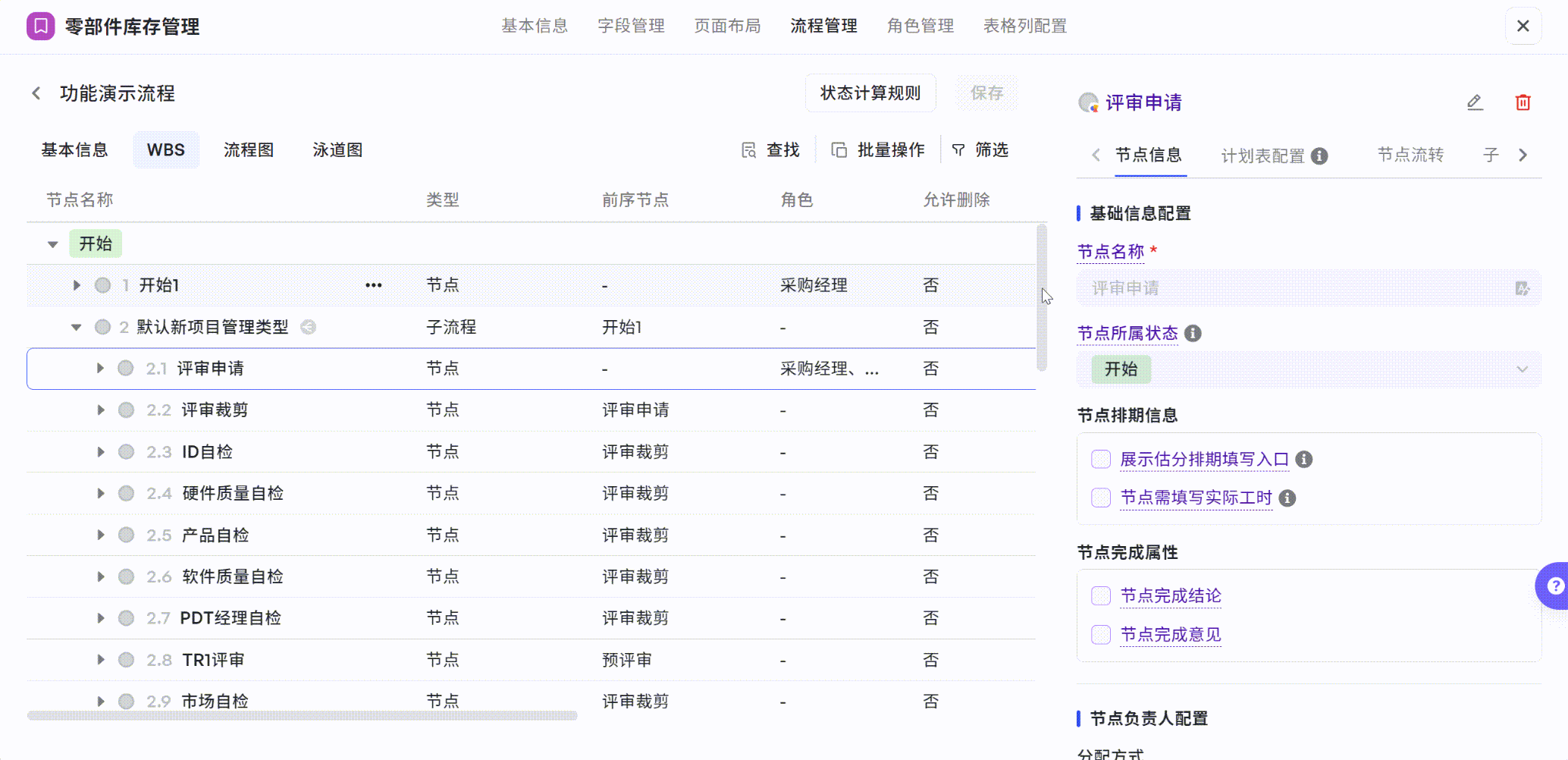Screen dimensions: 1568x760
Task: Select the 2.9 市场自检 row name
Action: [x=215, y=702]
